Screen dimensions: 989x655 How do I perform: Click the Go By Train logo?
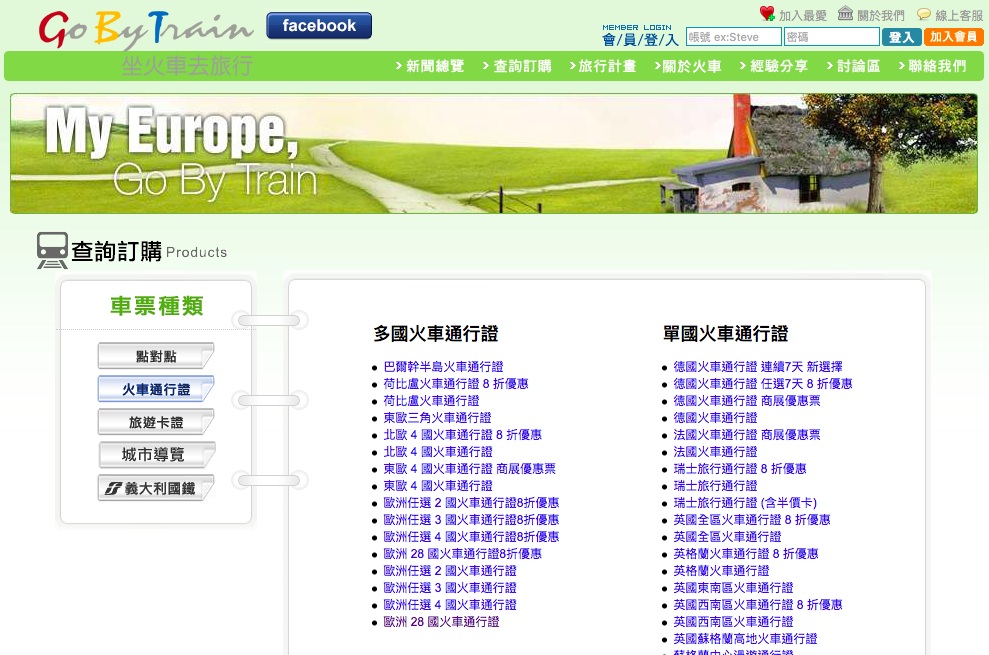145,30
